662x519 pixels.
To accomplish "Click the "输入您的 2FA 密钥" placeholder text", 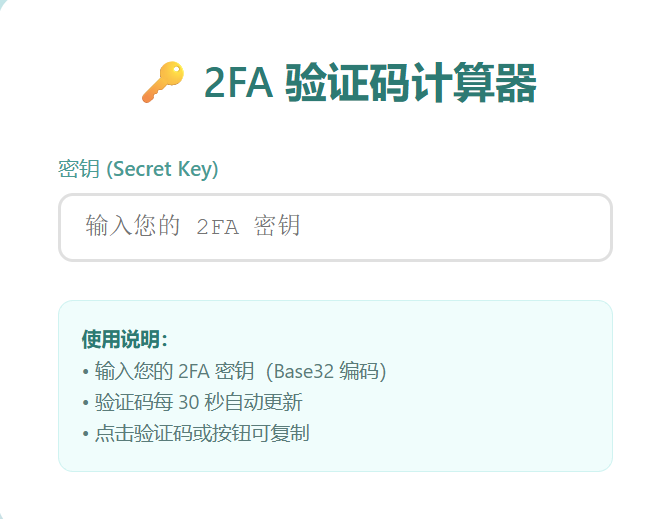I will [193, 226].
